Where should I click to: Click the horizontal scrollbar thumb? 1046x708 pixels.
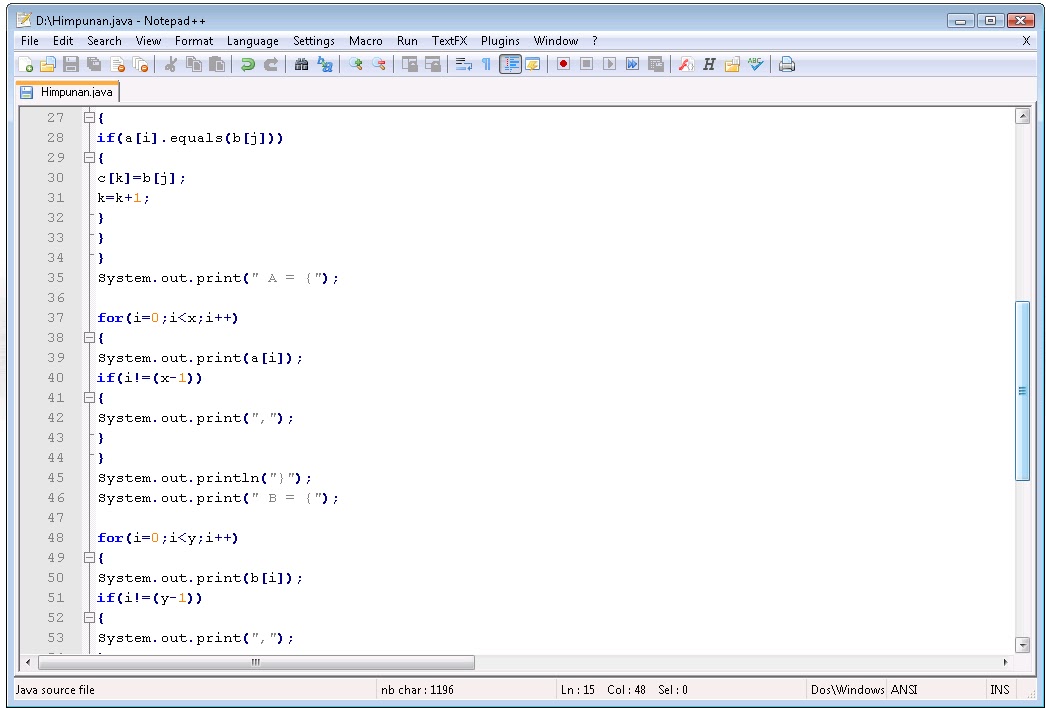click(x=256, y=662)
